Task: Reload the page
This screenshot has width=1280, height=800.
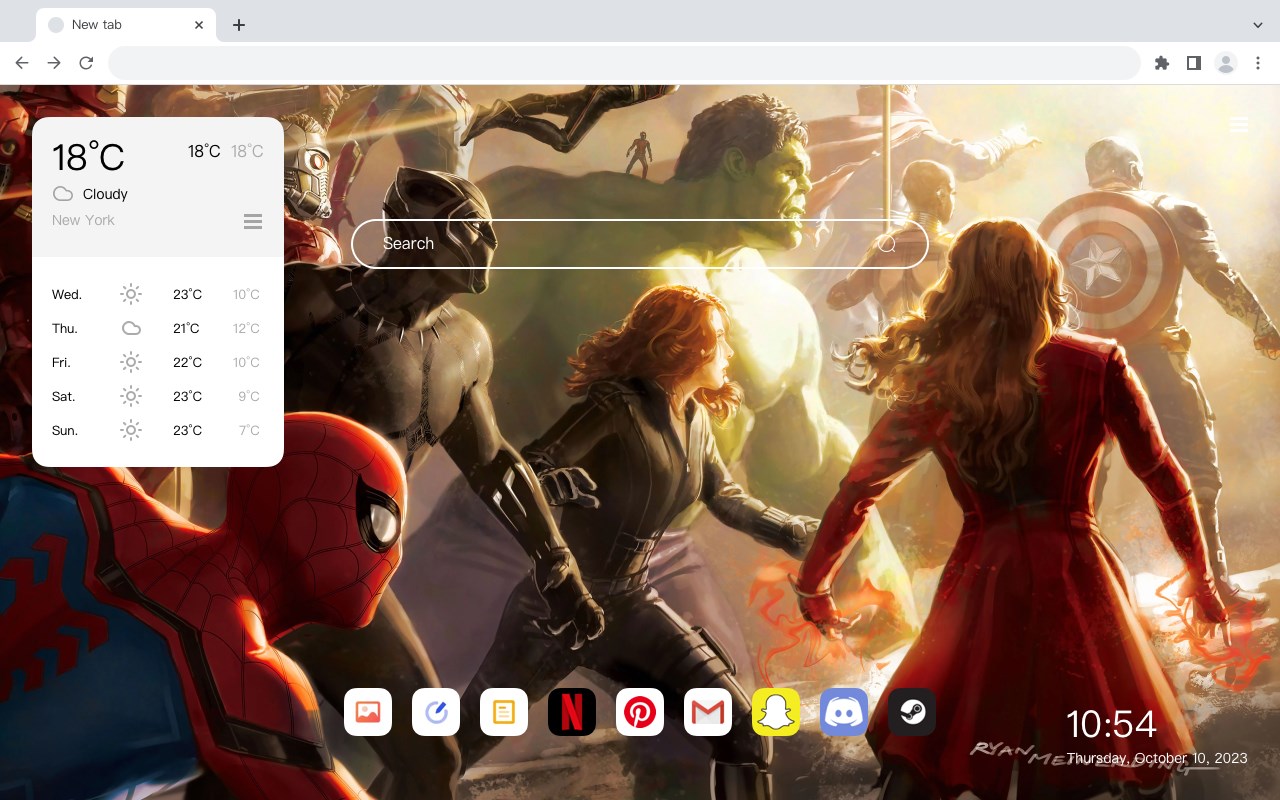Action: coord(86,63)
